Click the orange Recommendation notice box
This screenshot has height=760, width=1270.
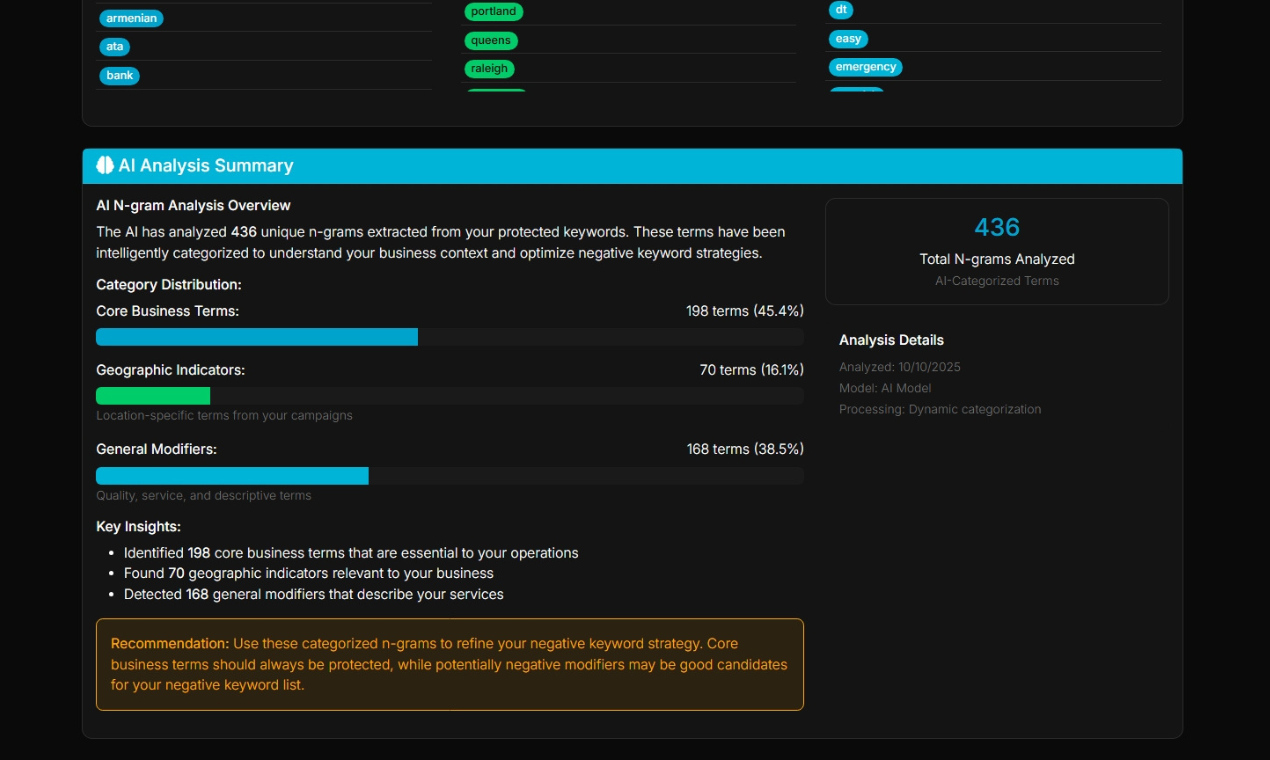pyautogui.click(x=449, y=664)
